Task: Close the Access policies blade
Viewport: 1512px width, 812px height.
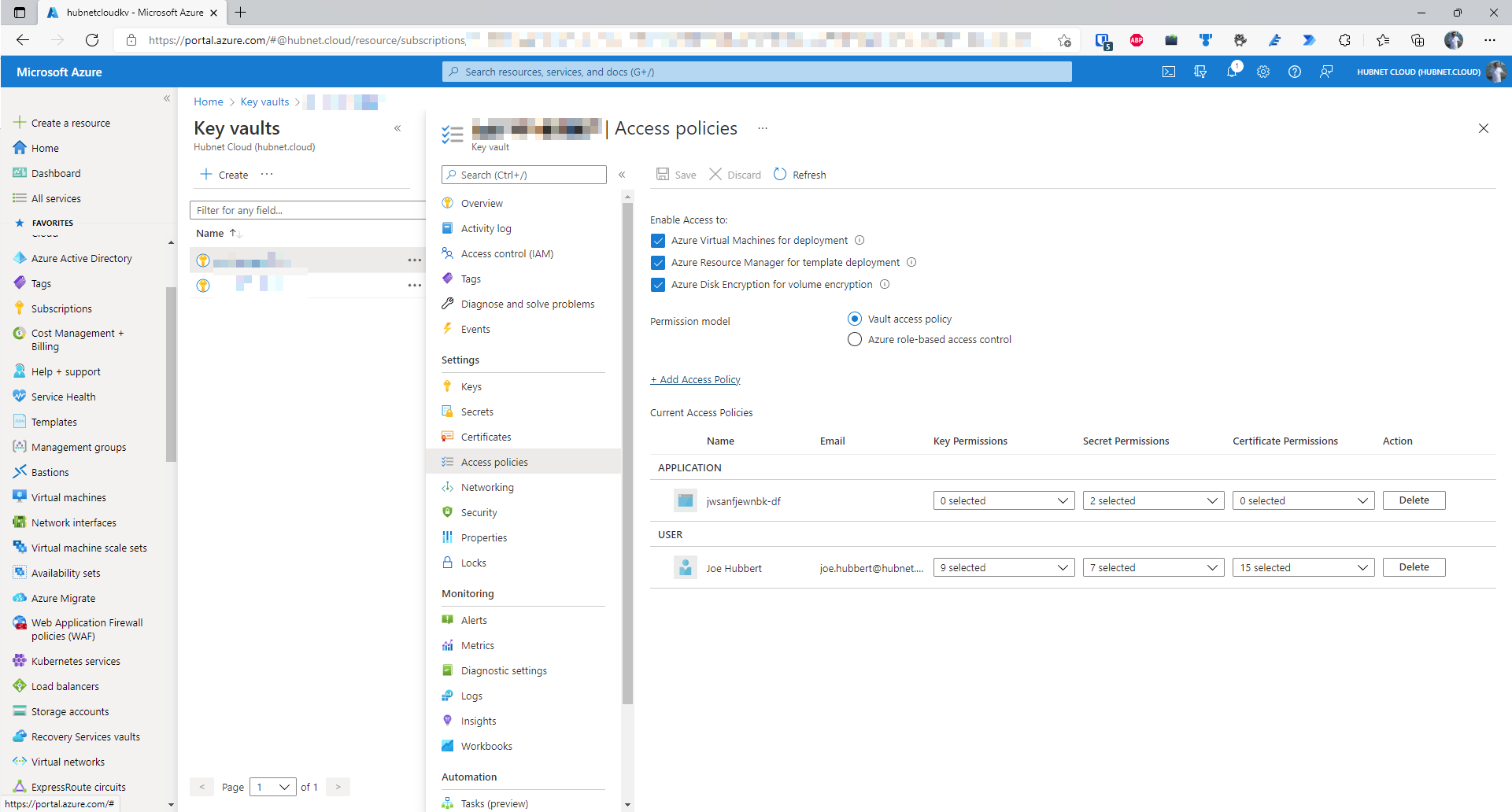Action: tap(1483, 128)
